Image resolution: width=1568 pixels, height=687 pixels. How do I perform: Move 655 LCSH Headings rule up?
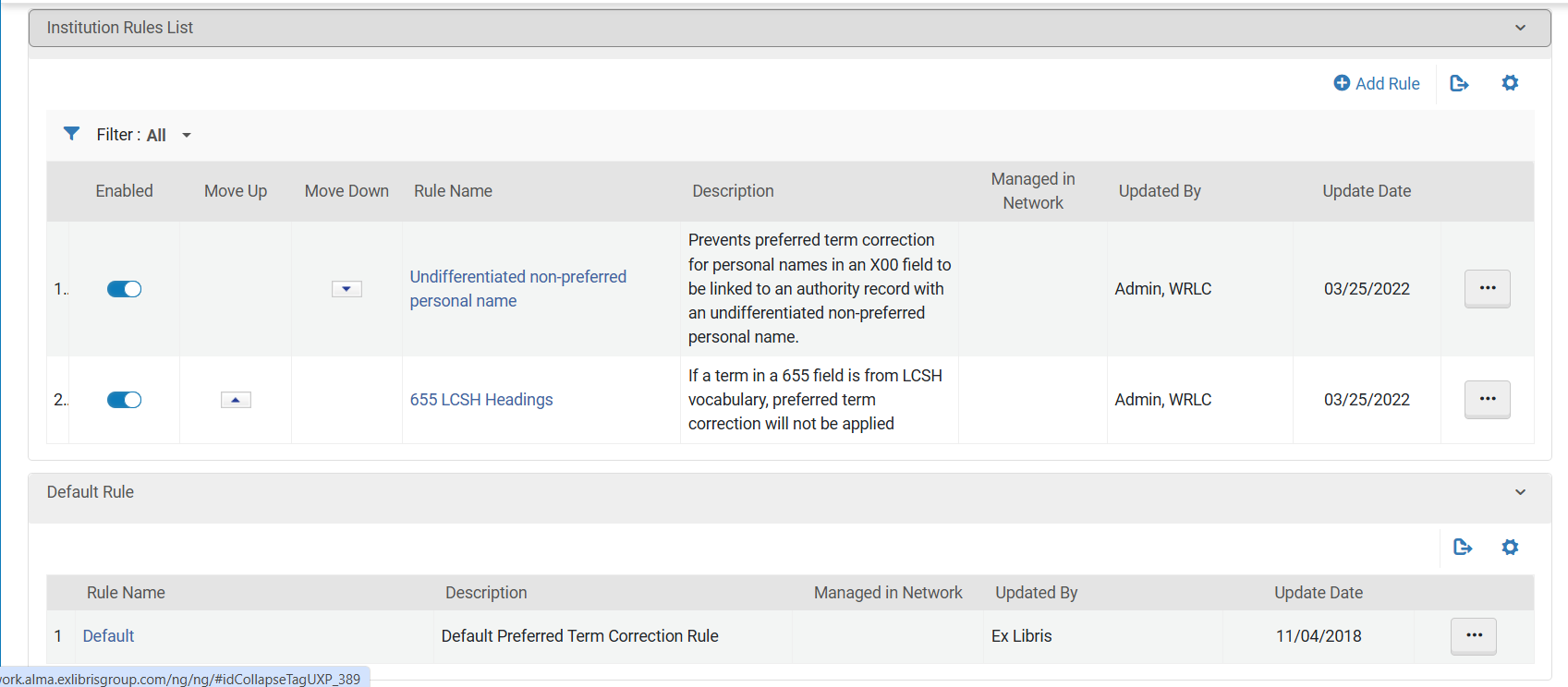click(x=236, y=400)
